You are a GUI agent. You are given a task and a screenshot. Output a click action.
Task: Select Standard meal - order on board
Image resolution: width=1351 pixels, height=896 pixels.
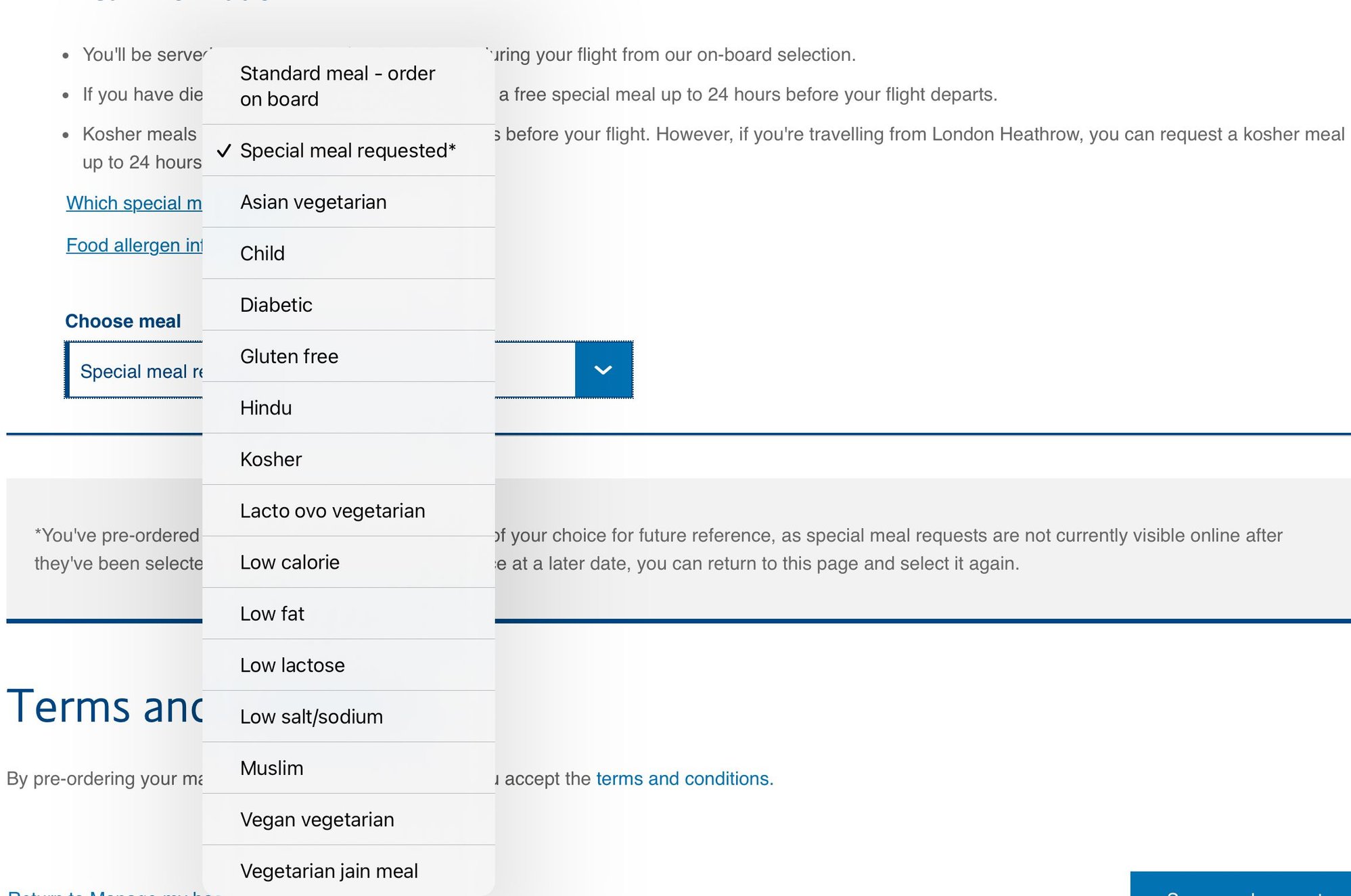click(338, 86)
